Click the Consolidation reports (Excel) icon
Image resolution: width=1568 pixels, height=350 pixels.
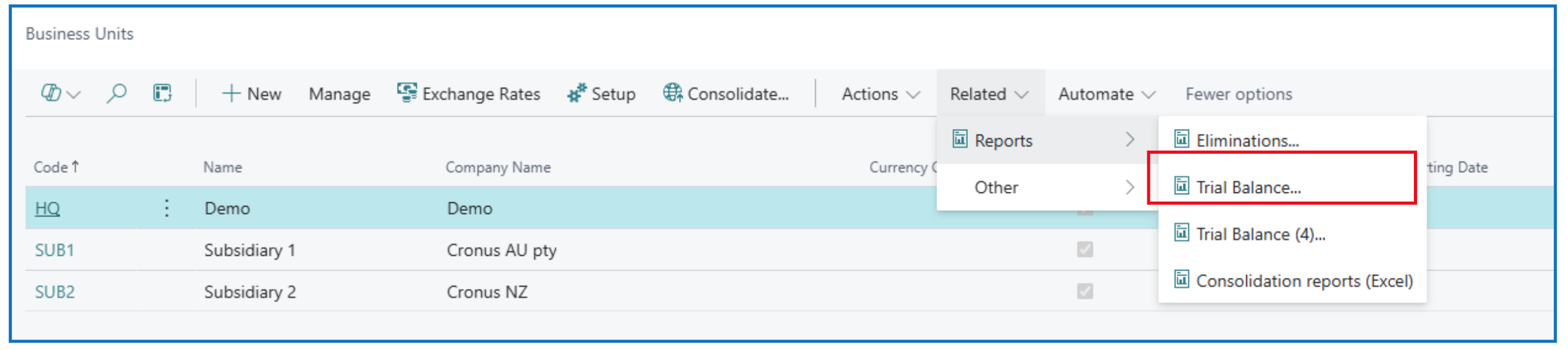coord(1182,280)
